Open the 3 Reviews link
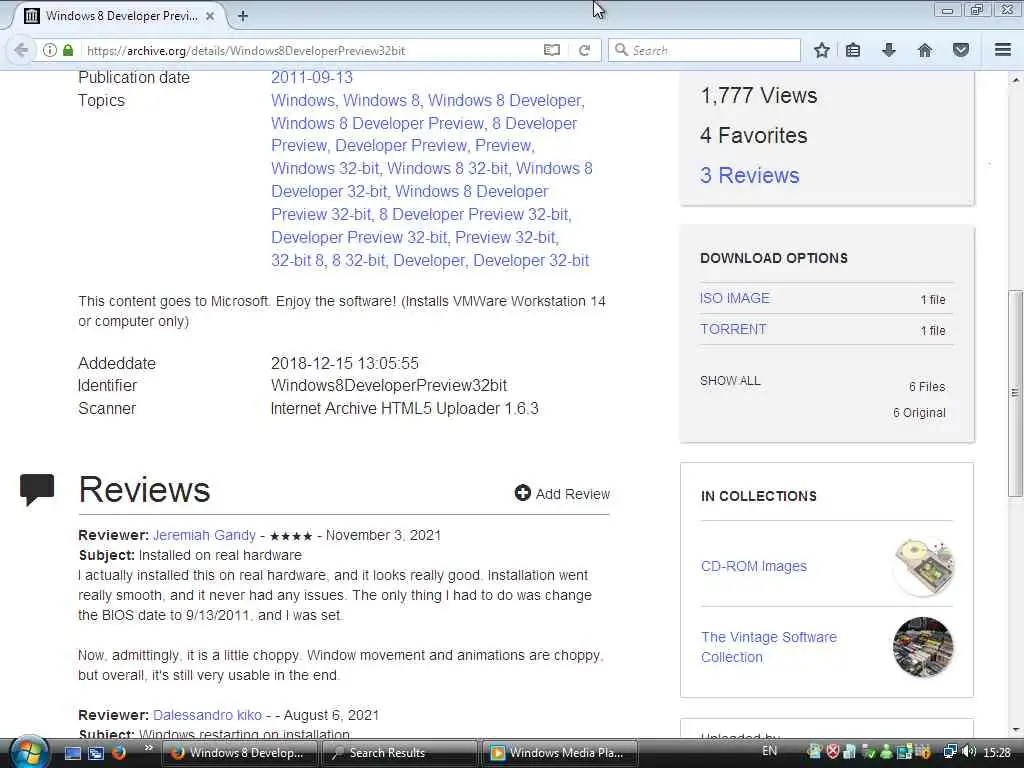This screenshot has height=768, width=1024. pos(749,175)
